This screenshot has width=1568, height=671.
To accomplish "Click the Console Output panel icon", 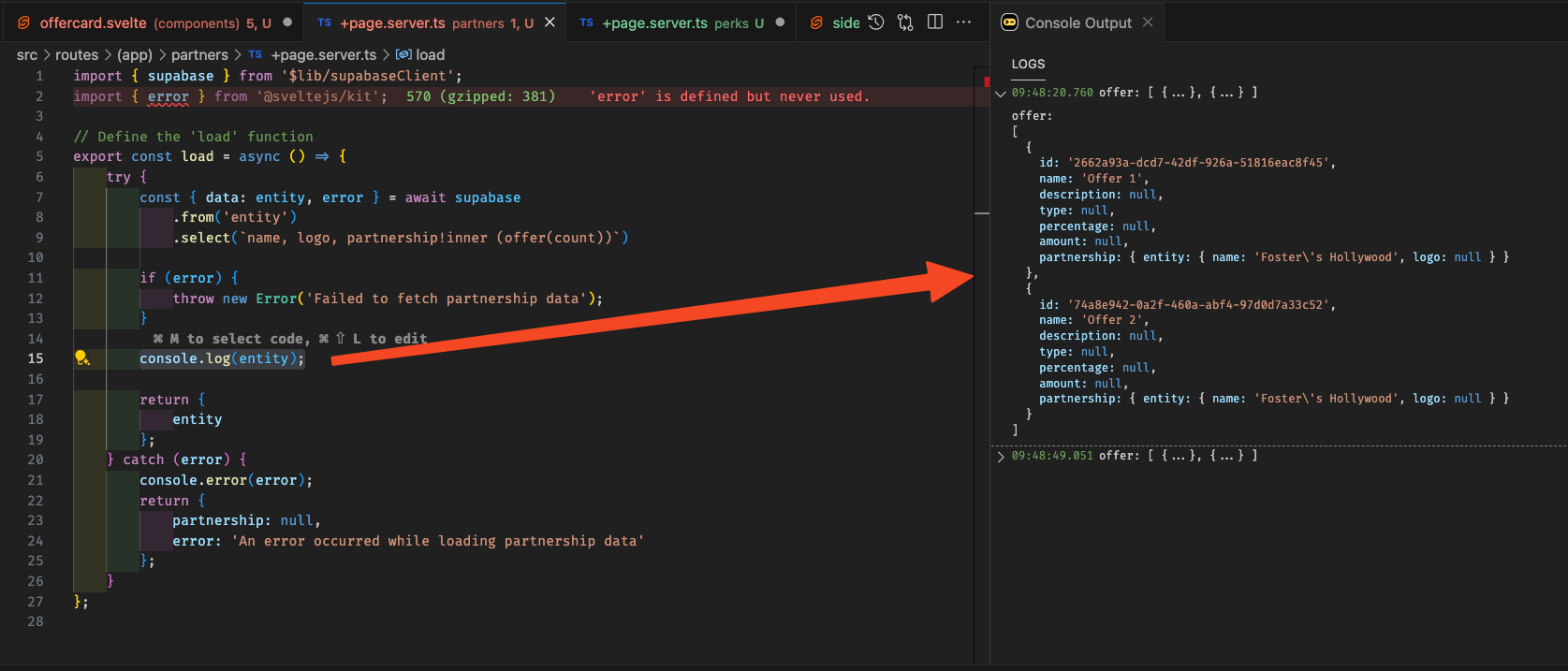I will coord(1009,22).
